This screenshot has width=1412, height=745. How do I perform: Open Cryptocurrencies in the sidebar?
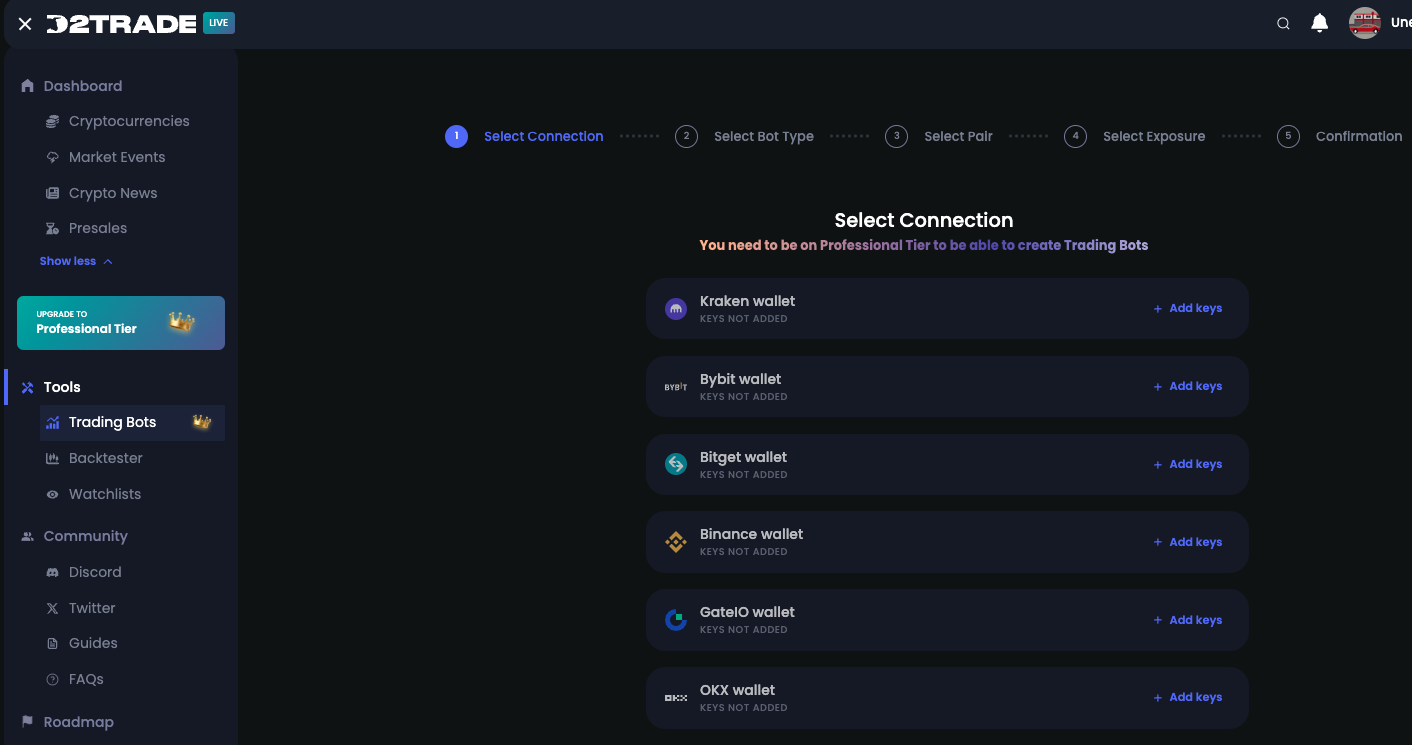pos(129,121)
